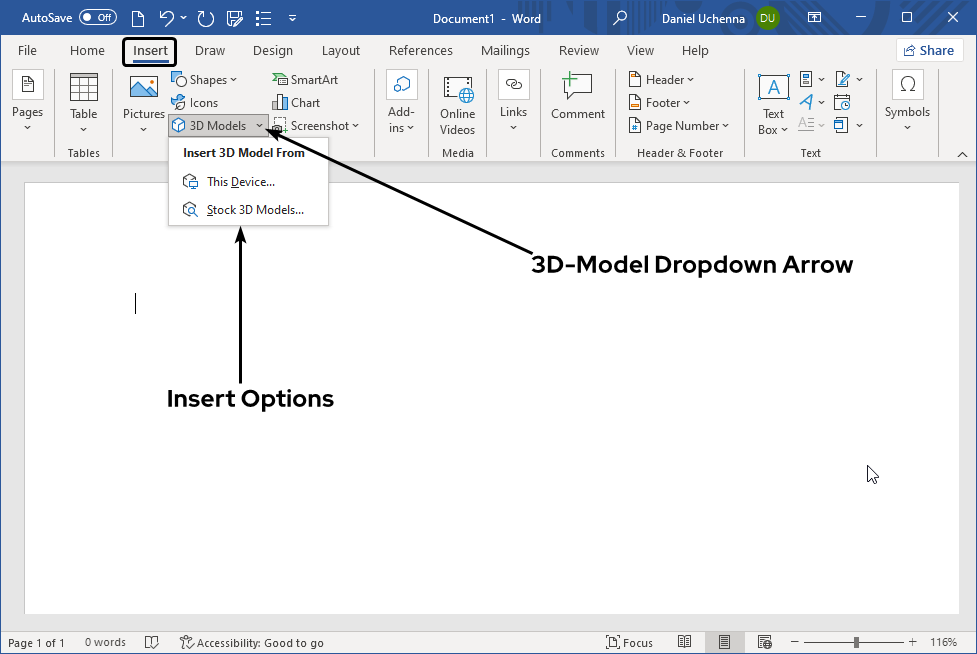Screen dimensions: 977x654
Task: Add a Comment using ribbon icon
Action: point(577,88)
